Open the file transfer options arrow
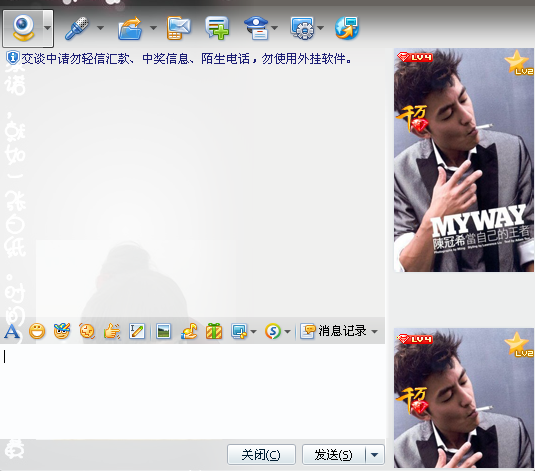The width and height of the screenshot is (535, 471). point(154,28)
